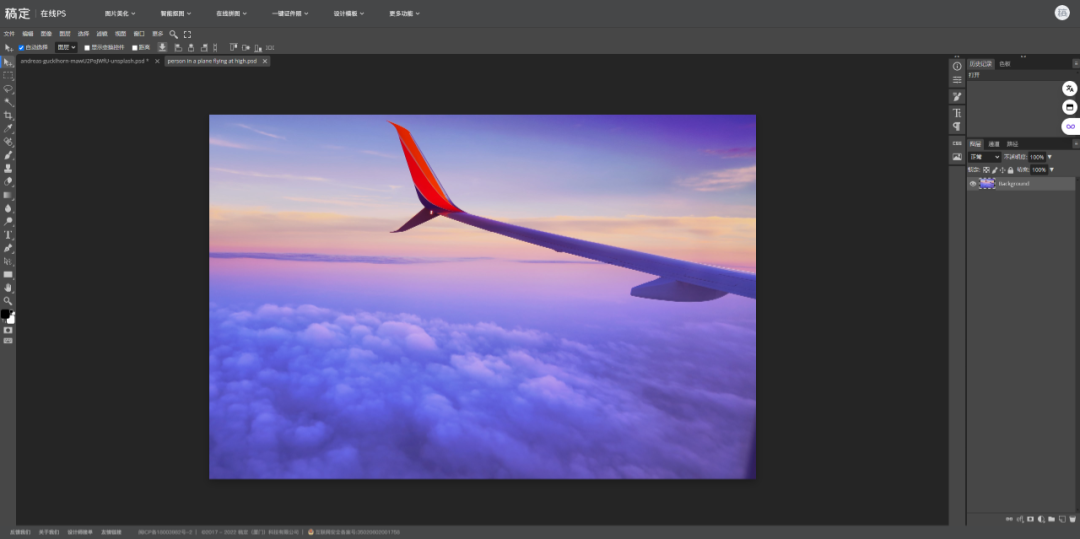Open the CSS panel icon
The height and width of the screenshot is (539, 1080).
[957, 143]
